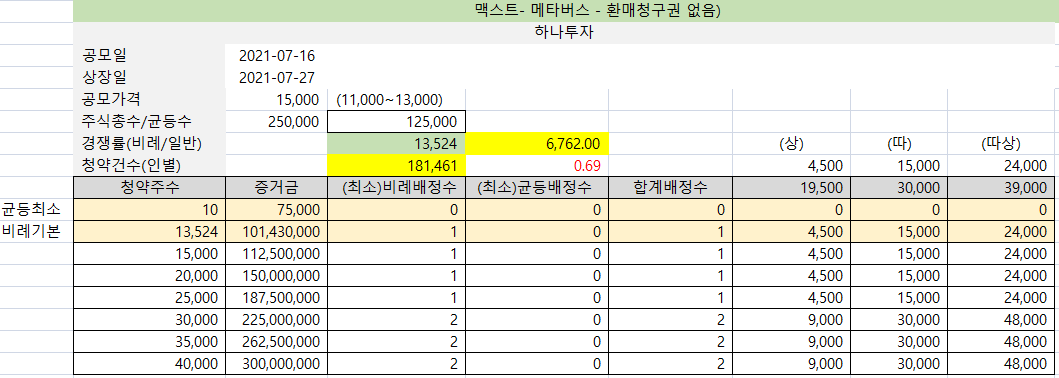Select the 공모일 label cell
The image size is (1059, 378).
point(149,55)
